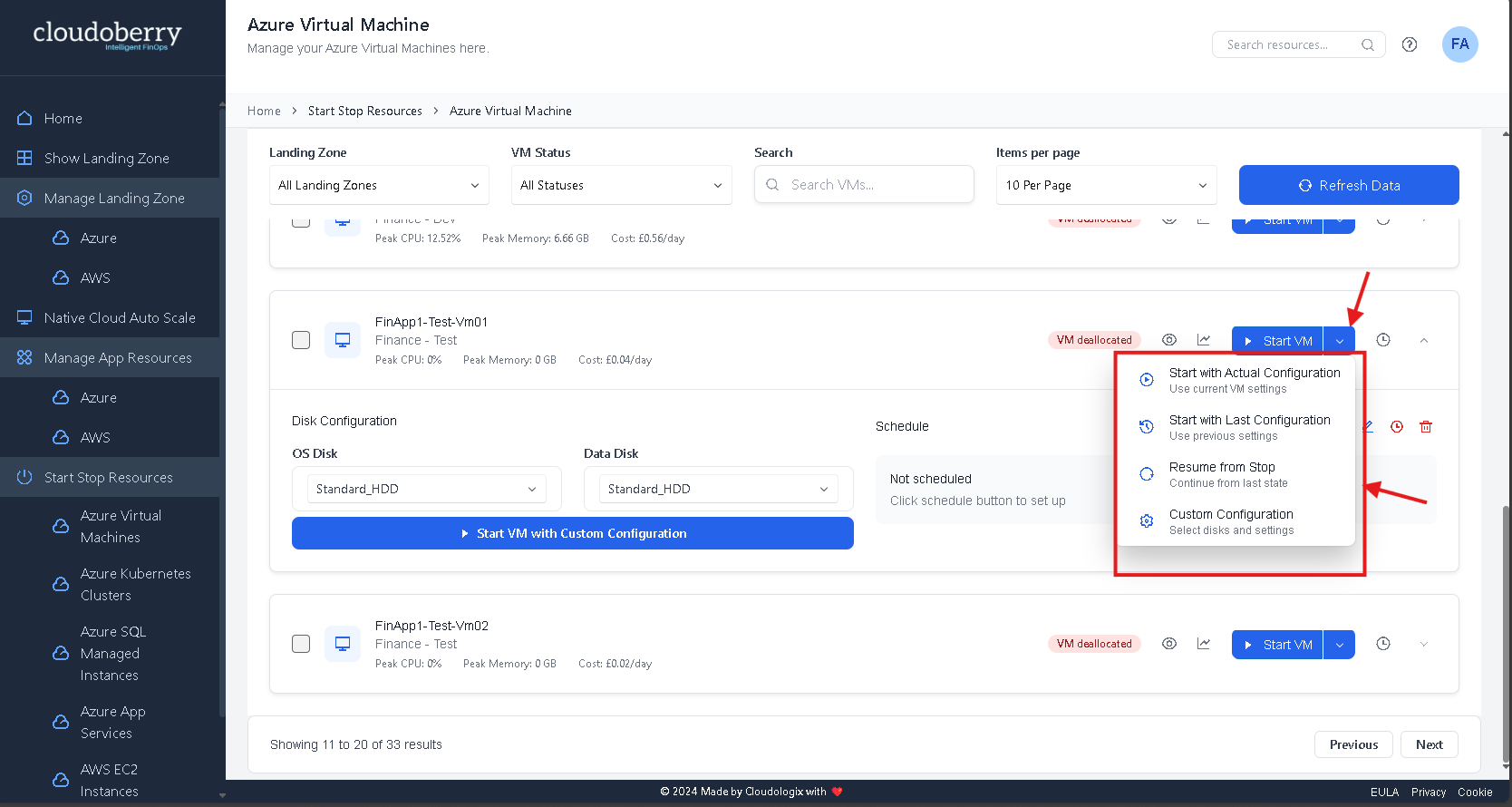Viewport: 1512px width, 807px height.
Task: Choose Start with Last Configuration
Action: pyautogui.click(x=1236, y=427)
